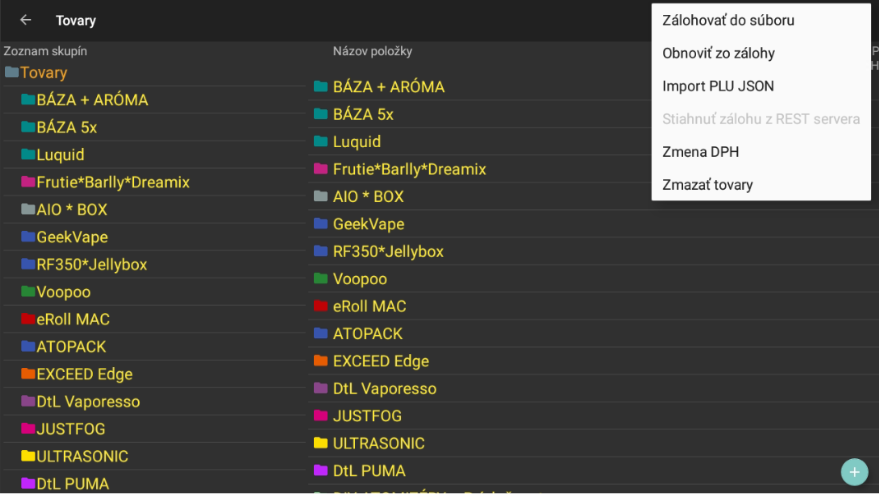Click yellow ULTRASONIC folder icon in items list

[321, 443]
